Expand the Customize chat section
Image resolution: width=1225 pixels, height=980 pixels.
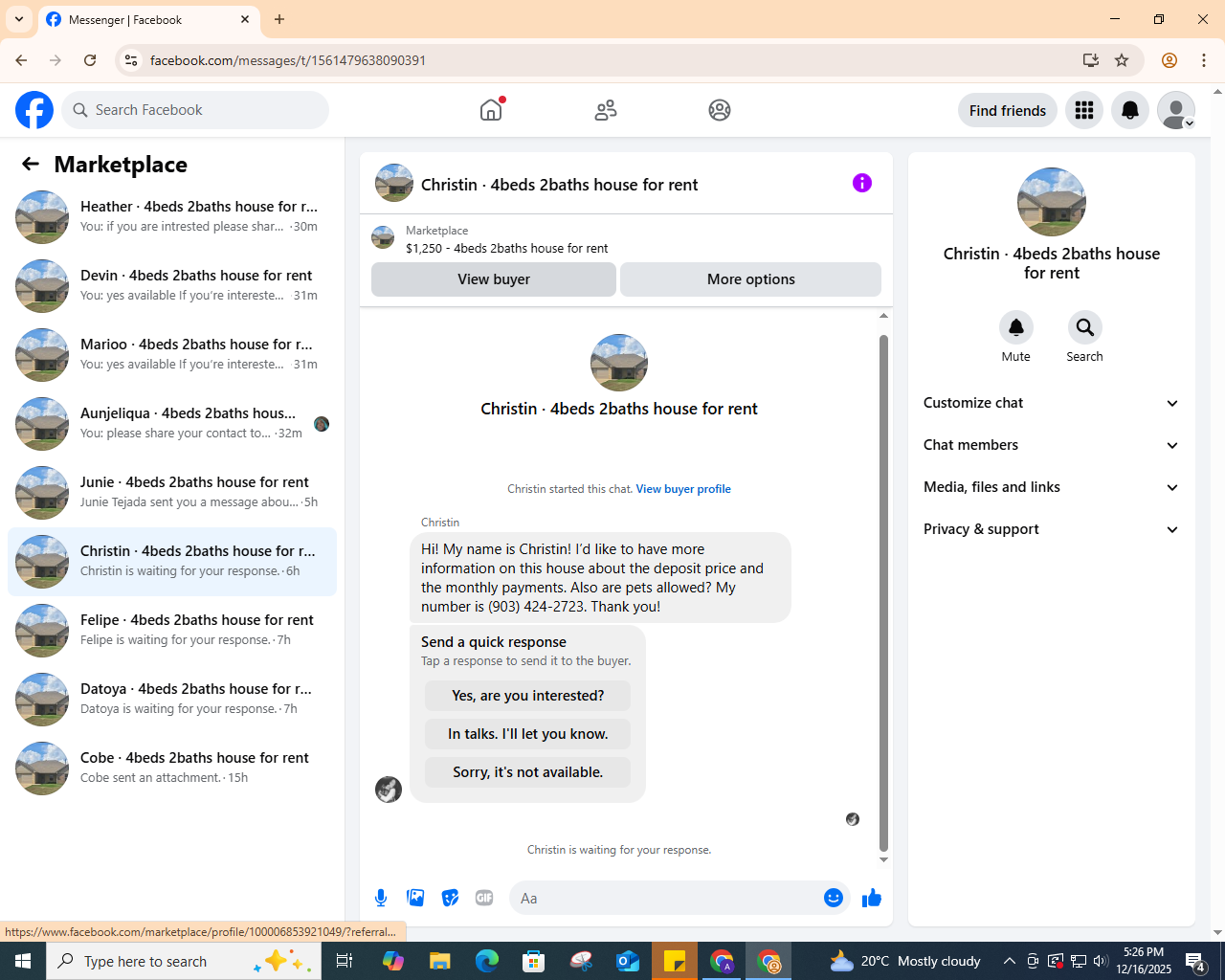click(1052, 403)
